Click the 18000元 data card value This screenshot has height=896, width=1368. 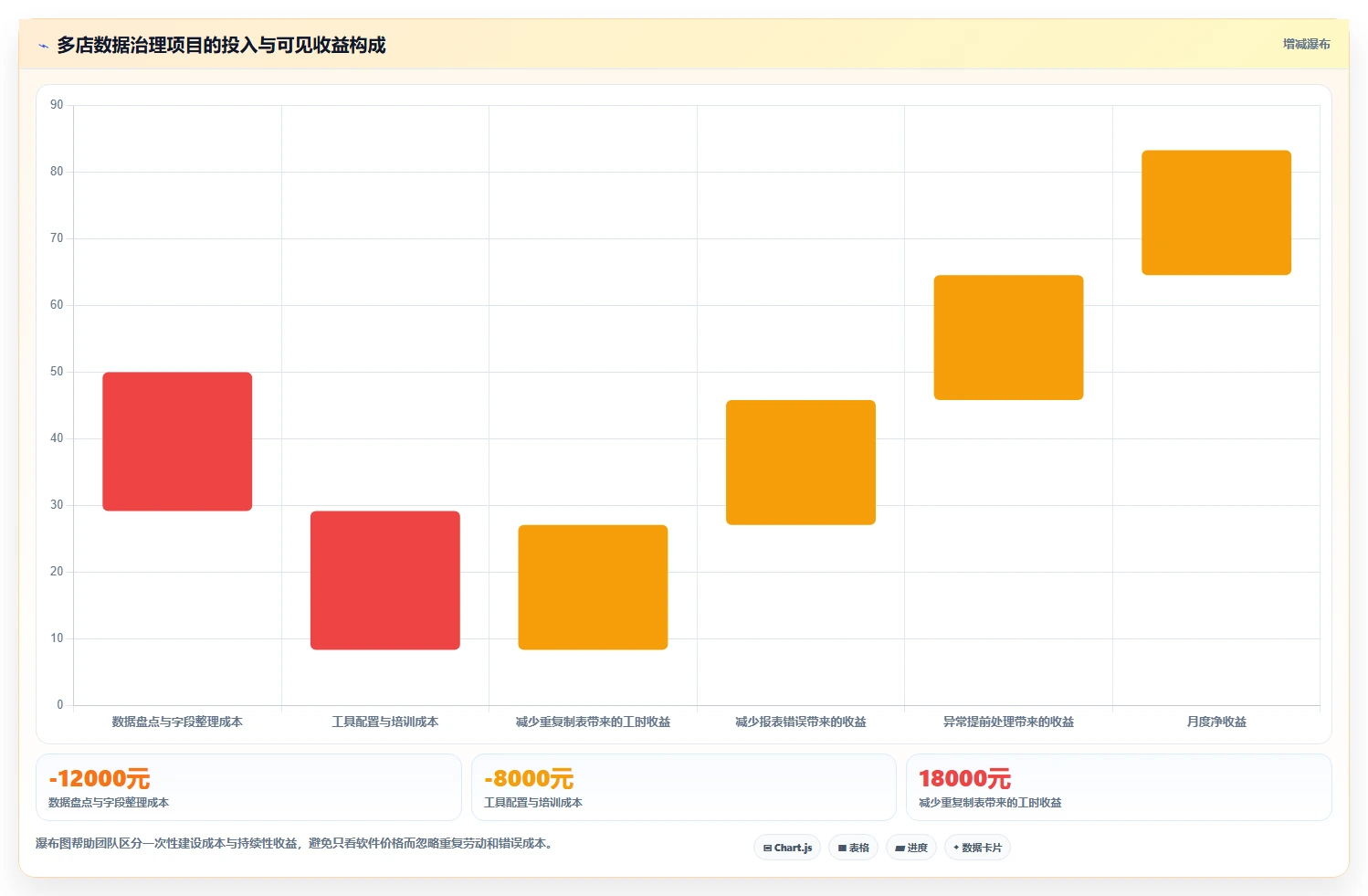pos(964,779)
